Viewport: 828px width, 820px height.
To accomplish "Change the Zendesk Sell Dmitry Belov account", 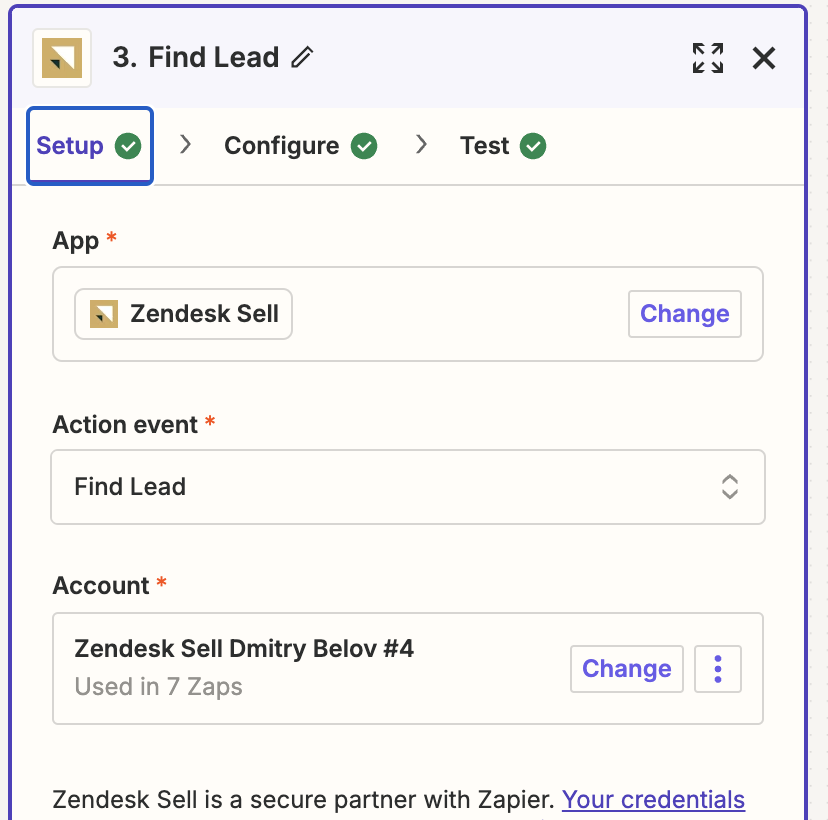I will coord(627,668).
